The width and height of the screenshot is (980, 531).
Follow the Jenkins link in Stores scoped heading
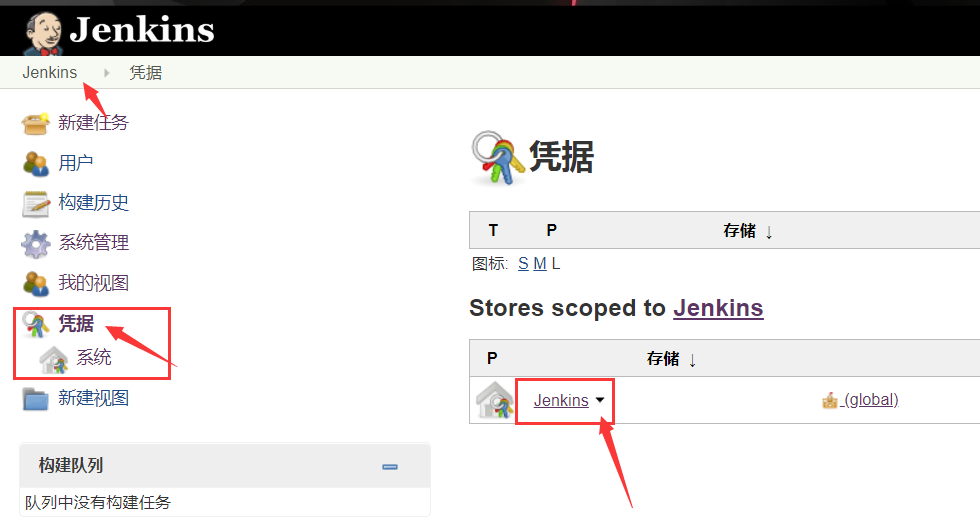tap(718, 308)
